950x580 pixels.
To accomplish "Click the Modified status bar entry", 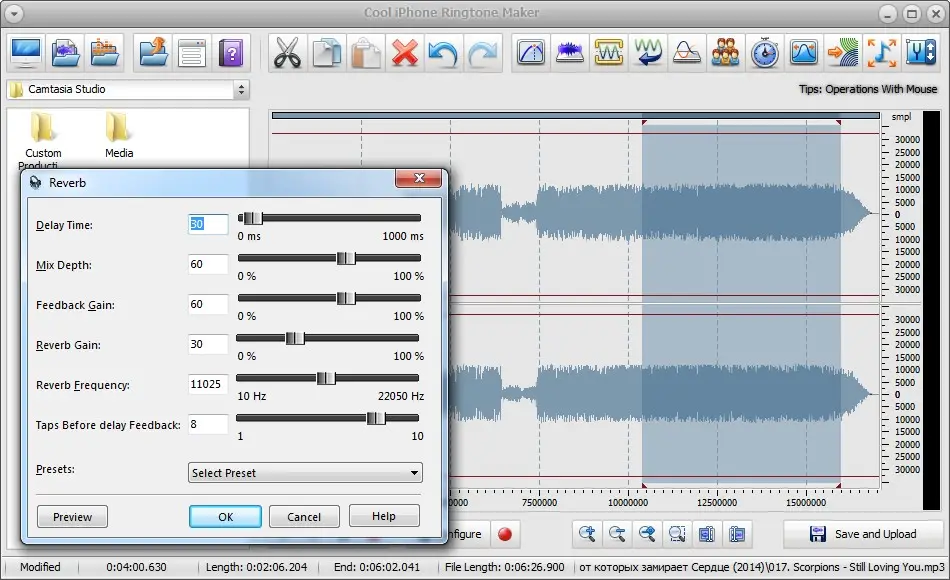I will tap(40, 567).
